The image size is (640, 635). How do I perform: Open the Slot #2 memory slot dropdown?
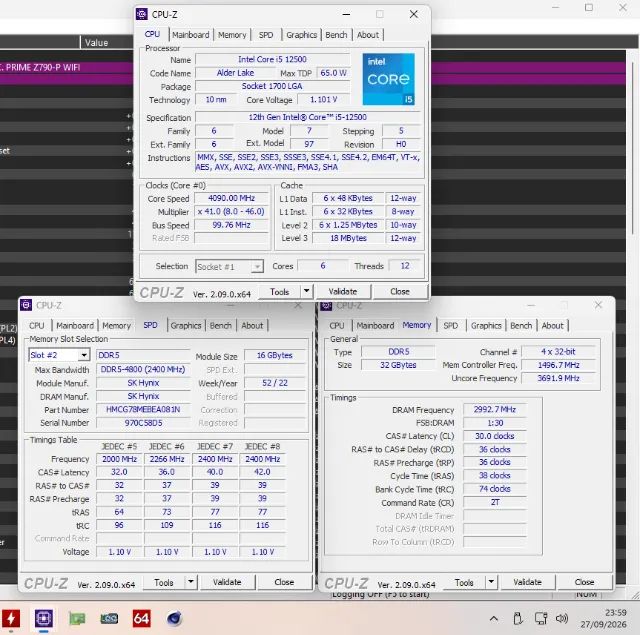click(x=59, y=355)
